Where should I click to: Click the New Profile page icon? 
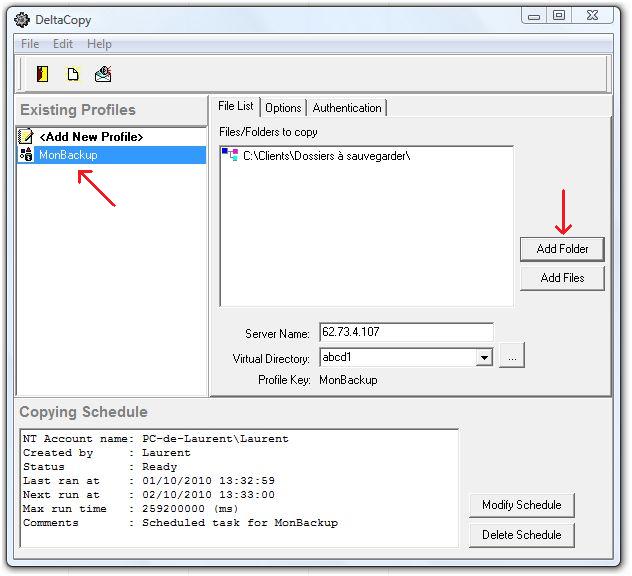[x=73, y=74]
